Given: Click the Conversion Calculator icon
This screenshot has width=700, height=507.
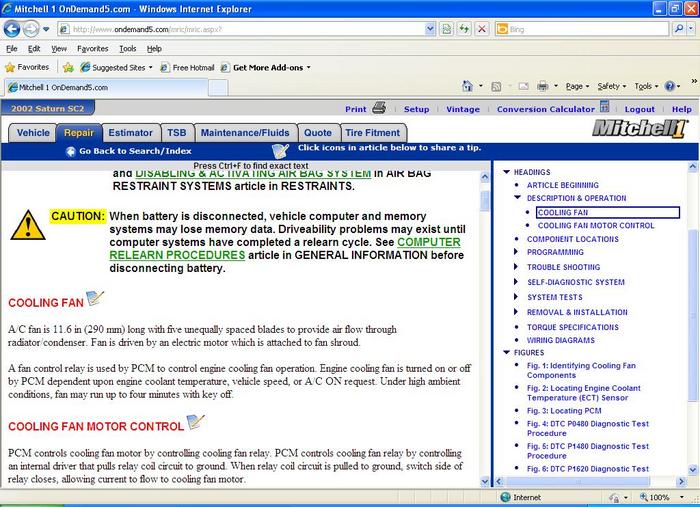Looking at the screenshot, I should tap(604, 107).
